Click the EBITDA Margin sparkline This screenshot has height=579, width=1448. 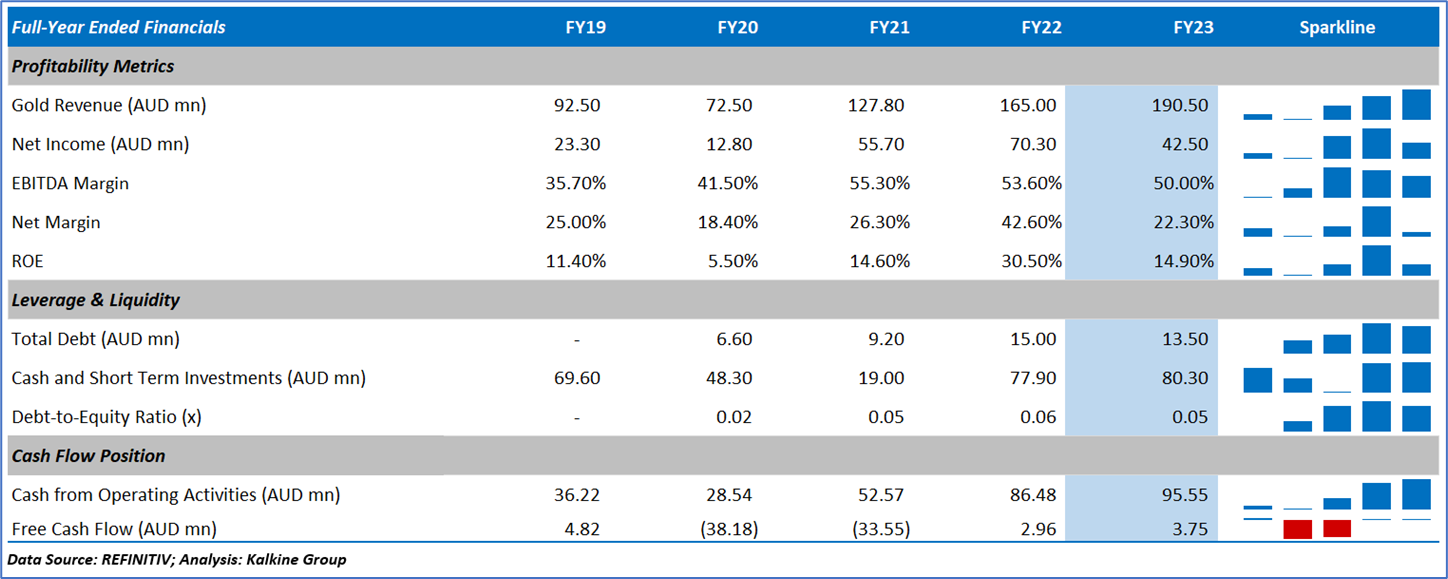[x=1337, y=183]
